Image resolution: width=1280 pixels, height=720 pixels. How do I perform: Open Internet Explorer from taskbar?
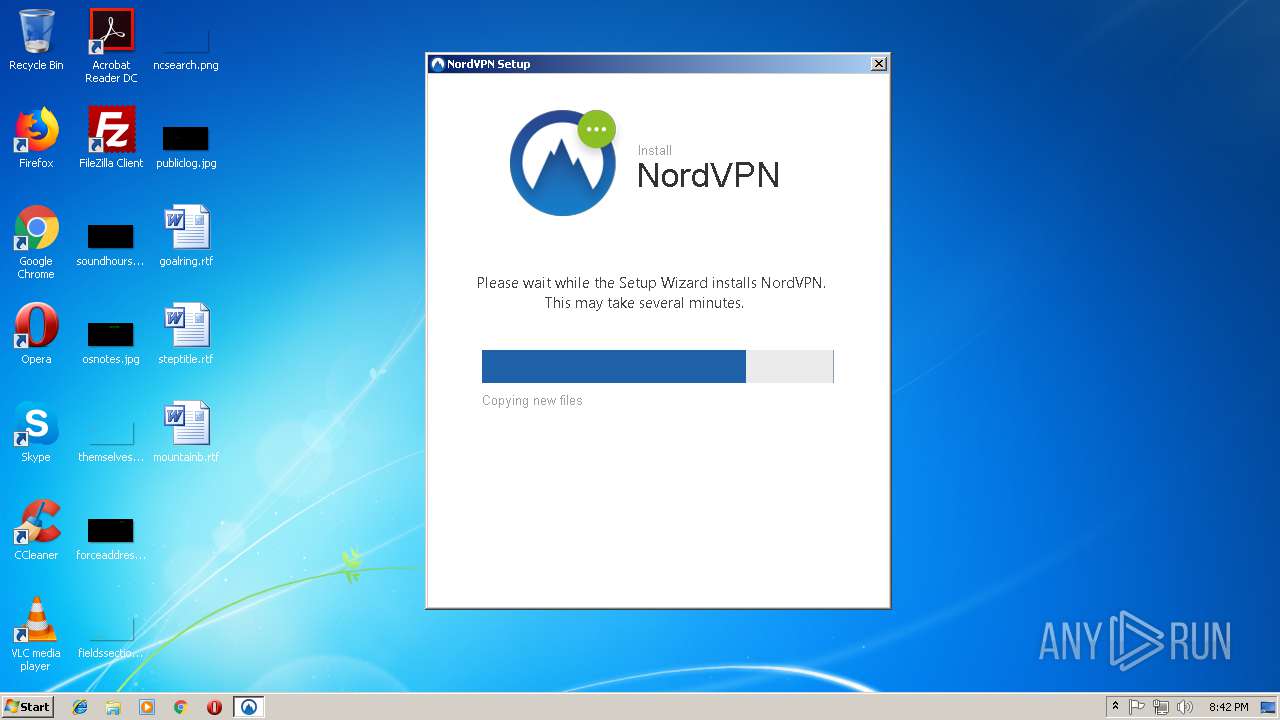coord(80,707)
